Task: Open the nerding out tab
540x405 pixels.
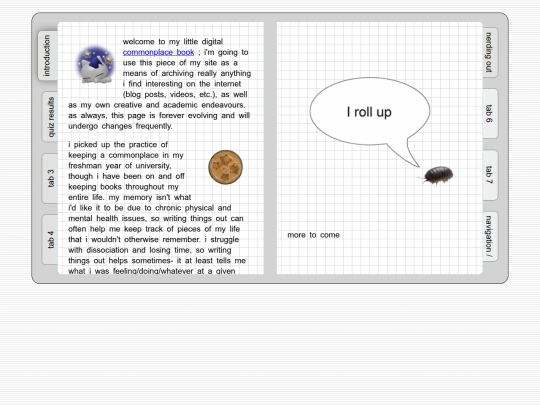Action: click(x=490, y=52)
